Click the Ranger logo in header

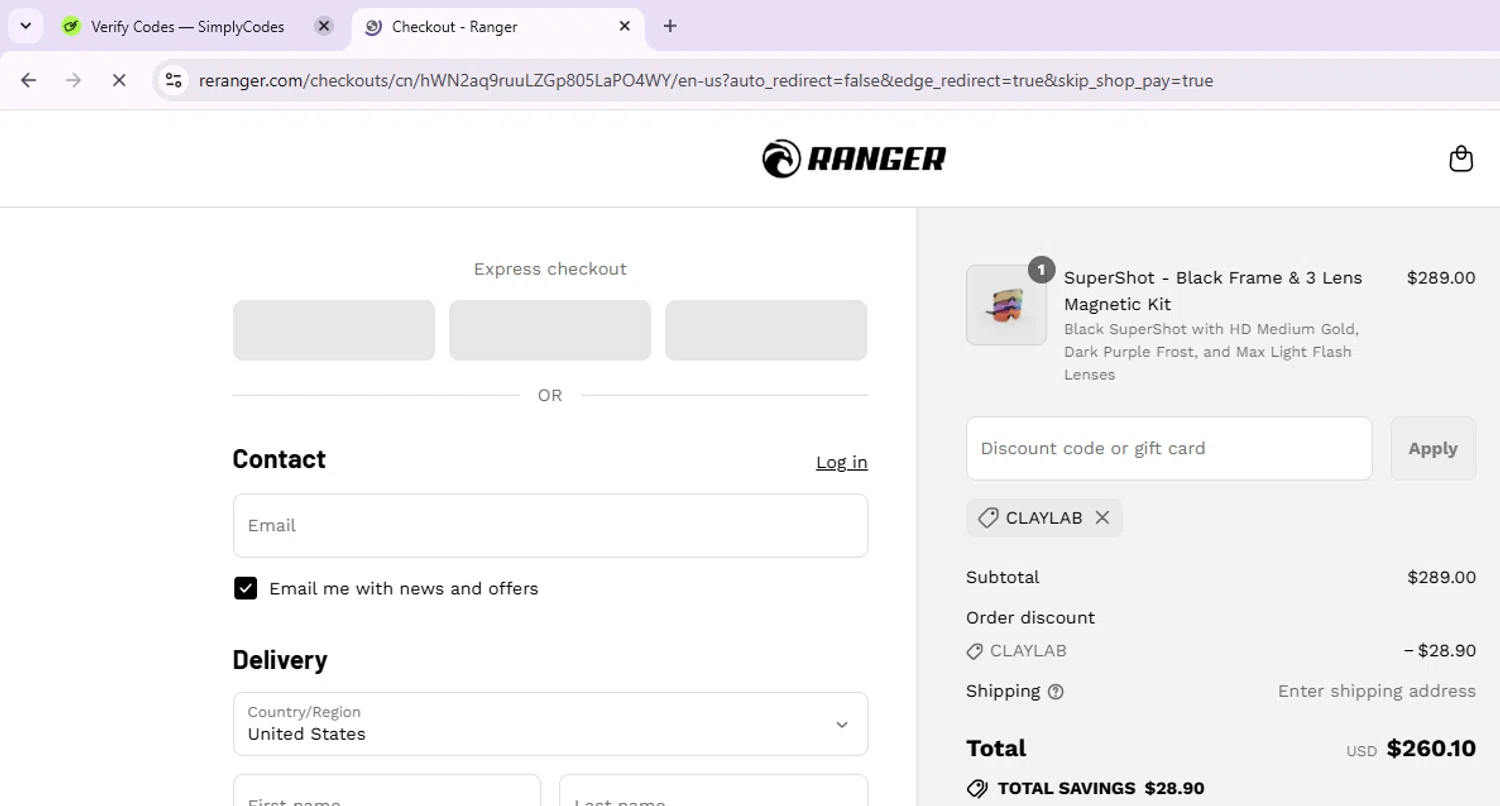tap(854, 159)
